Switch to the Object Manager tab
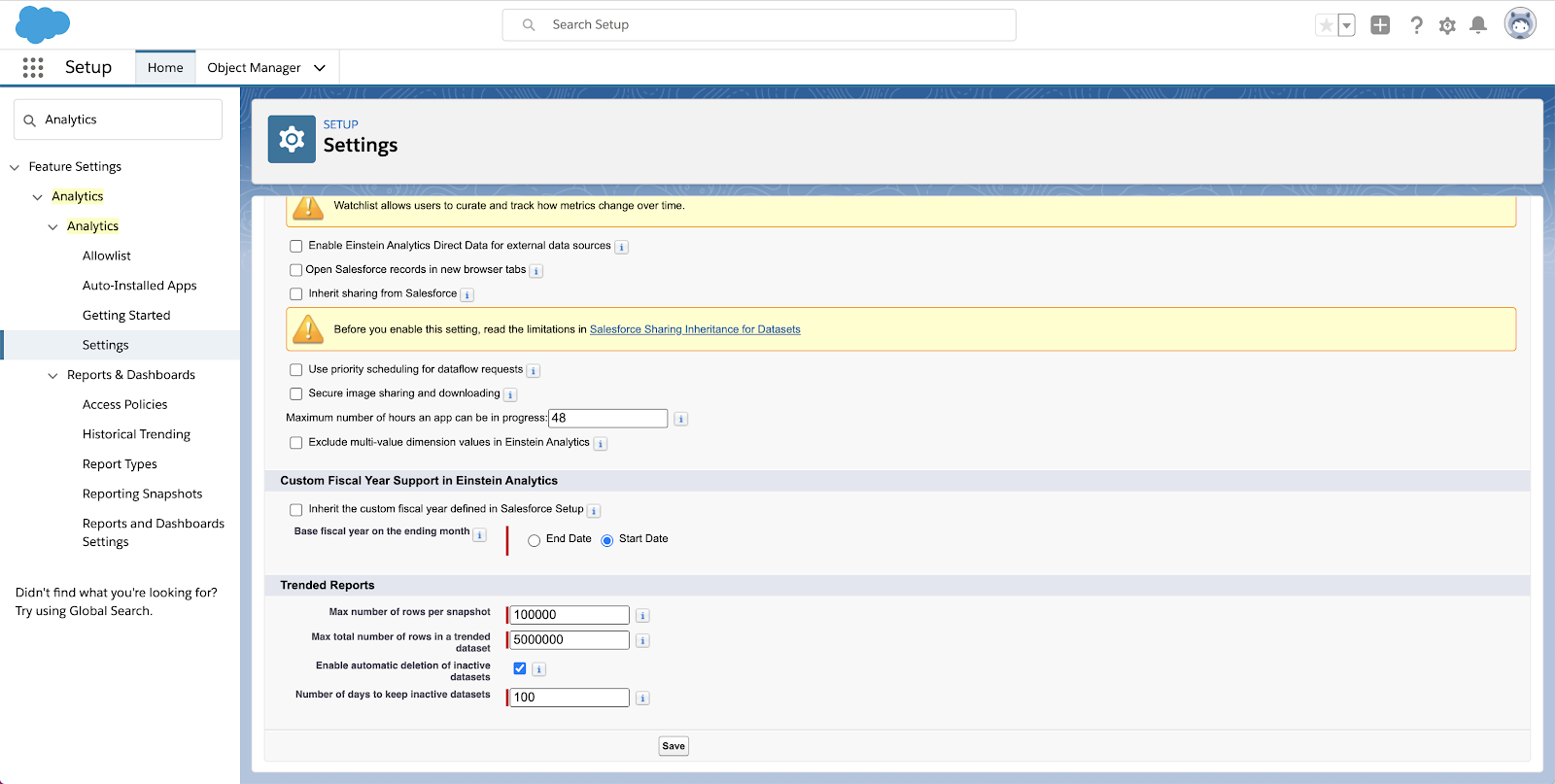This screenshot has height=784, width=1555. 254,67
